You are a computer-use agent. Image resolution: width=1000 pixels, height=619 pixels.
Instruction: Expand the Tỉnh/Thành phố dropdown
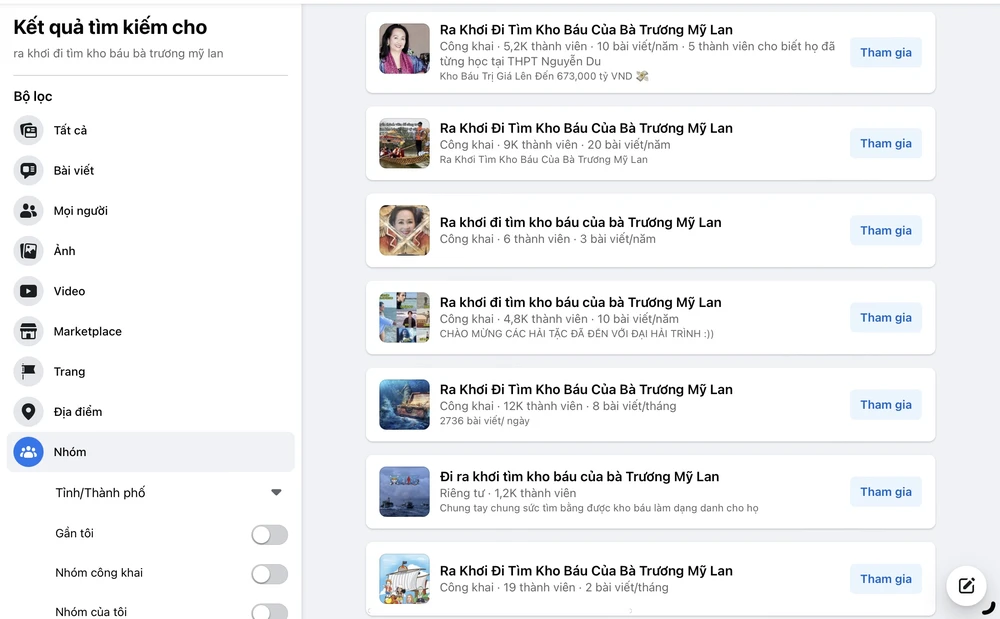click(x=276, y=492)
